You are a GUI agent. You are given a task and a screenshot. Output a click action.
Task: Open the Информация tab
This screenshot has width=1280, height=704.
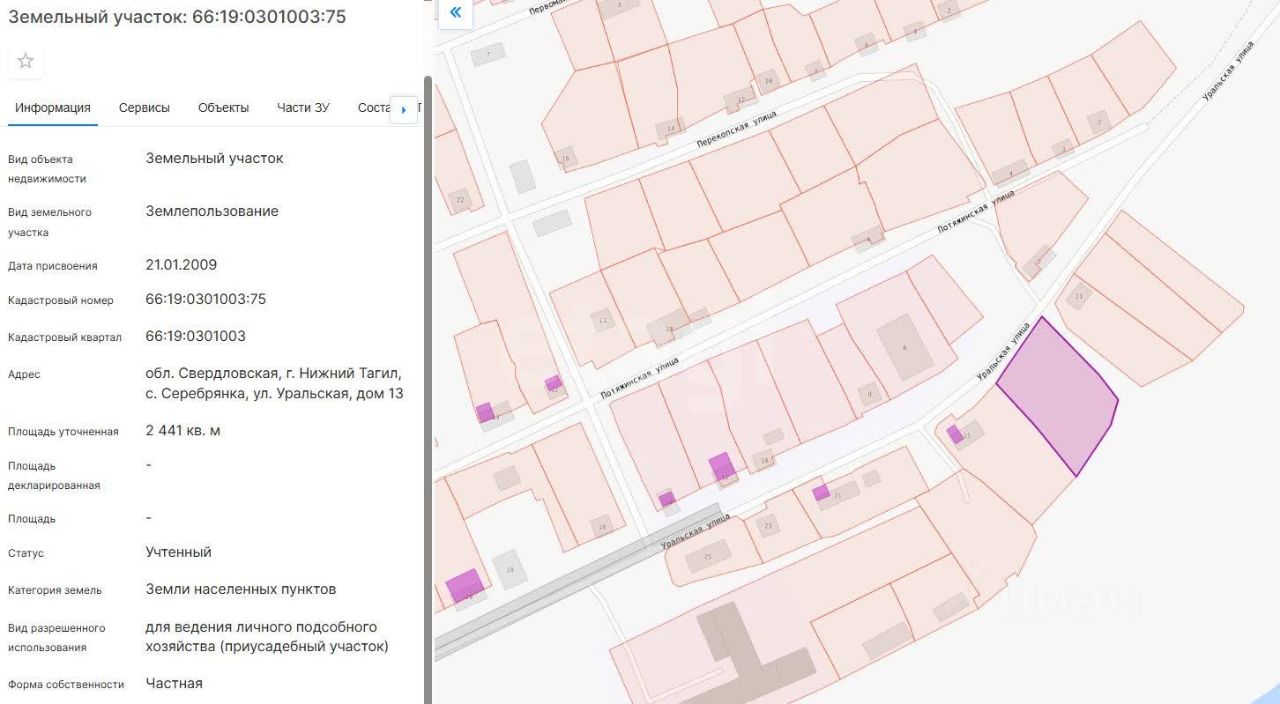pos(53,108)
